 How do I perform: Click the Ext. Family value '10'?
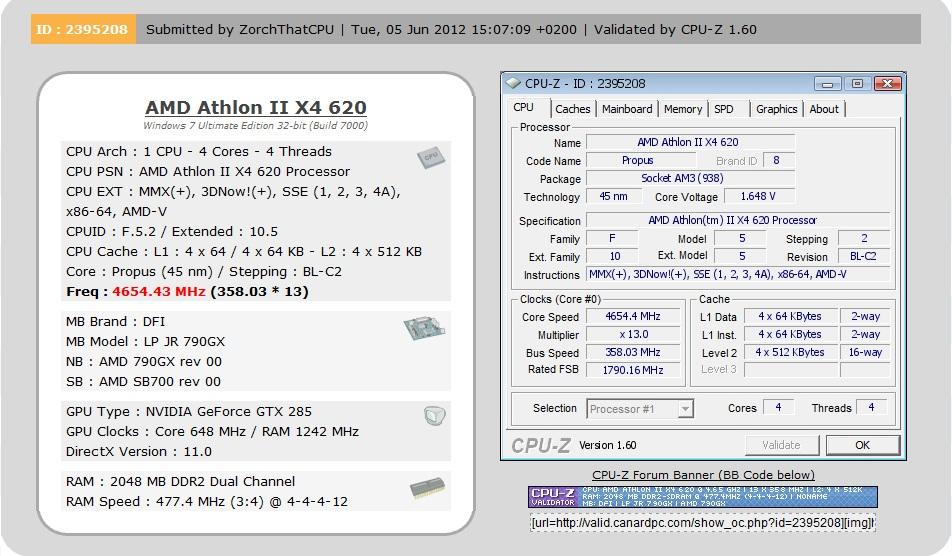point(612,256)
